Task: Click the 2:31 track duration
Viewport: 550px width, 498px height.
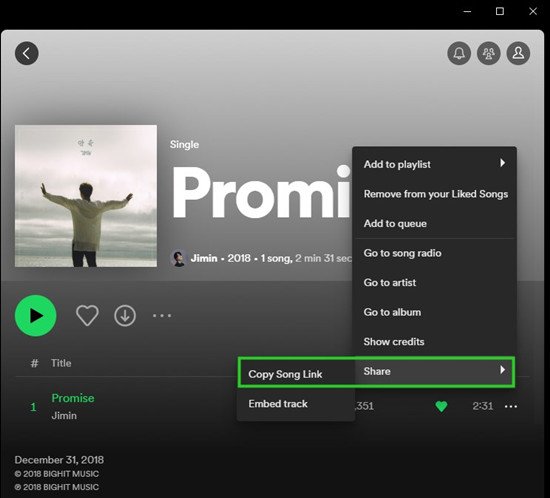Action: (483, 406)
